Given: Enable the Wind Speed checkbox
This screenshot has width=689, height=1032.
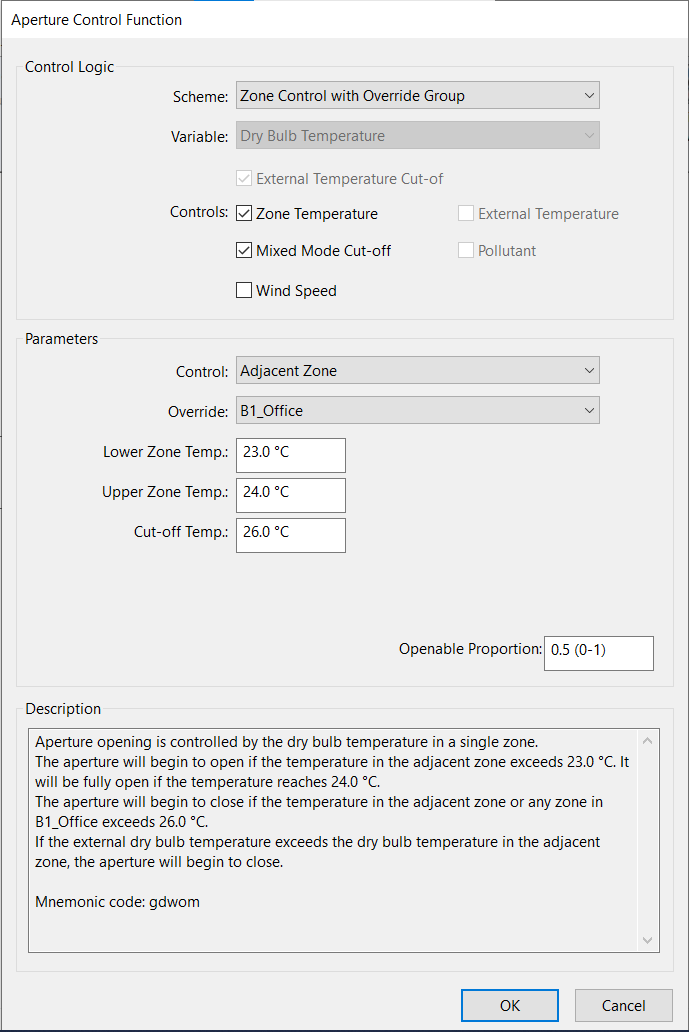Looking at the screenshot, I should click(x=244, y=290).
